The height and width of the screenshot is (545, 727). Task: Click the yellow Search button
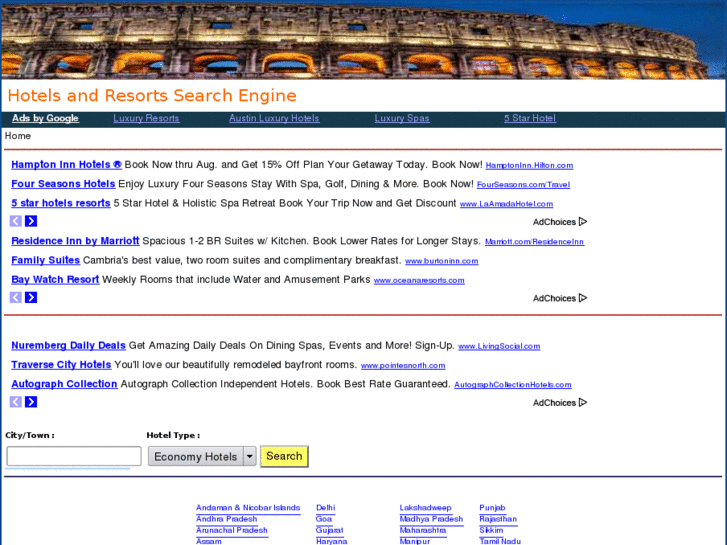tap(284, 456)
